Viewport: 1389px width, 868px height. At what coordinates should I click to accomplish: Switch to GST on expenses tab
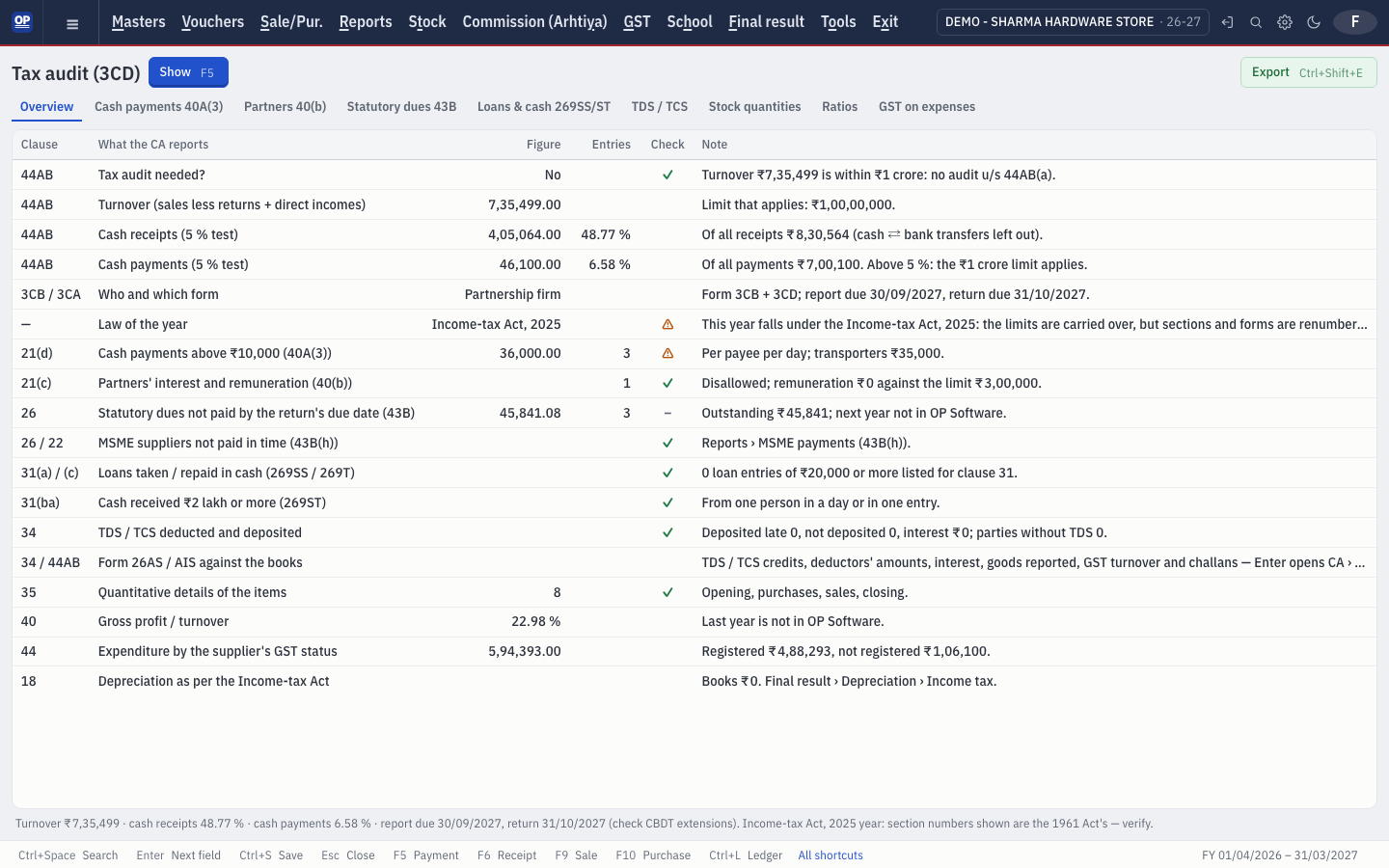(927, 107)
